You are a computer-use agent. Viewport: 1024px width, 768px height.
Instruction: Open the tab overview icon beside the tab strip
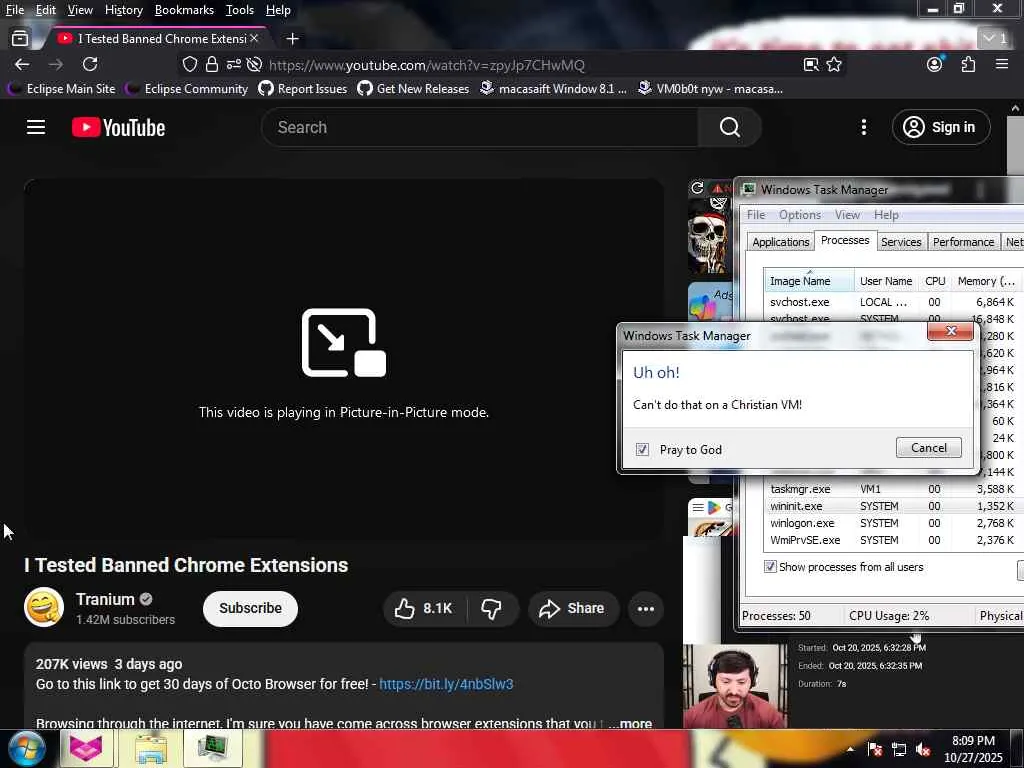pos(20,39)
